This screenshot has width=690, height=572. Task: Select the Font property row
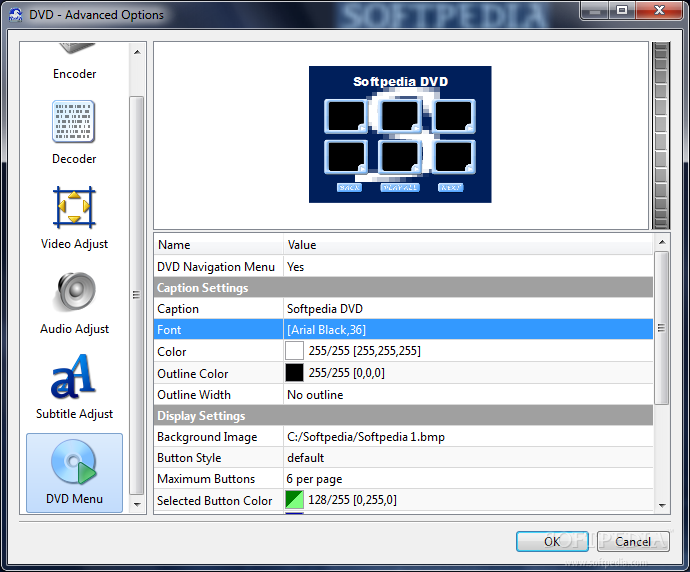point(403,330)
